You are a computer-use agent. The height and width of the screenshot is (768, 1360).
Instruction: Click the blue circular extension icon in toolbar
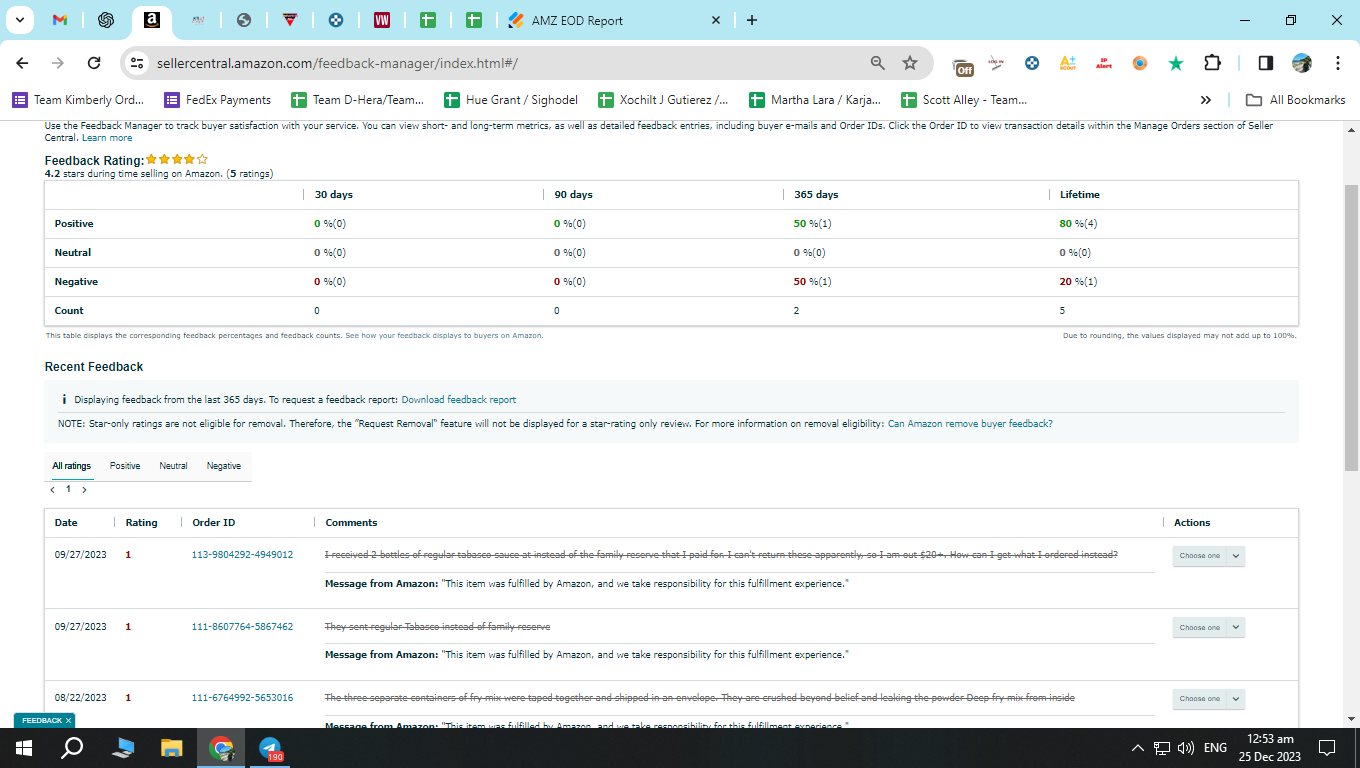coord(1032,63)
